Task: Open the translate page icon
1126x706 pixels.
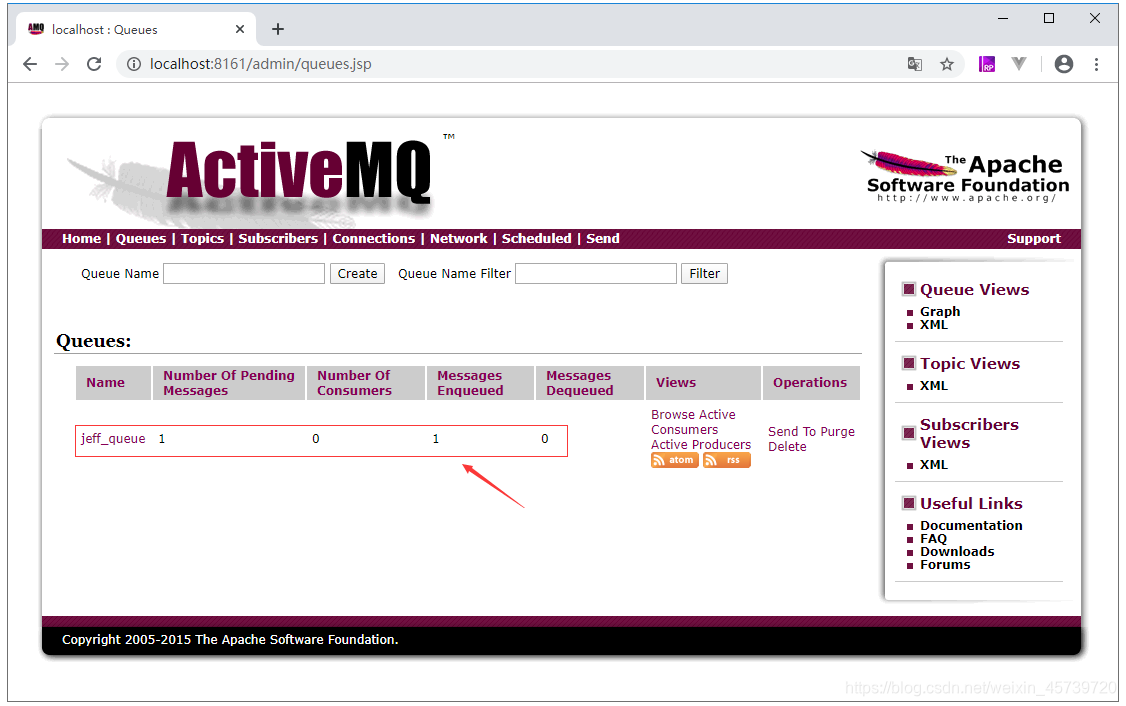Action: (x=914, y=64)
